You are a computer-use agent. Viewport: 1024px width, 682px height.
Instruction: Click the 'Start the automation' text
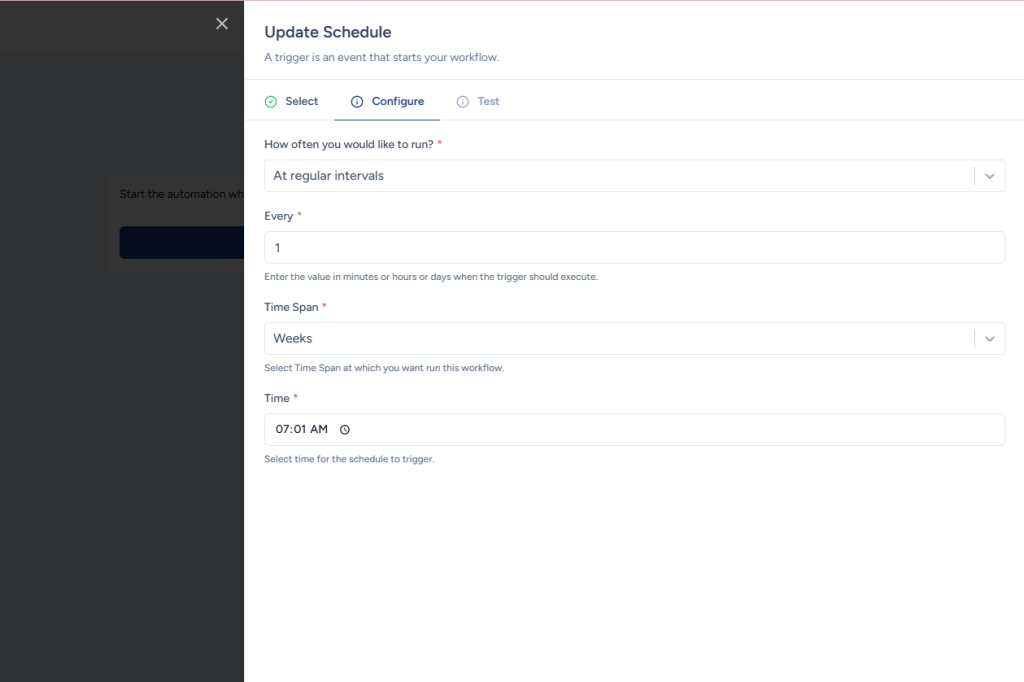(173, 194)
